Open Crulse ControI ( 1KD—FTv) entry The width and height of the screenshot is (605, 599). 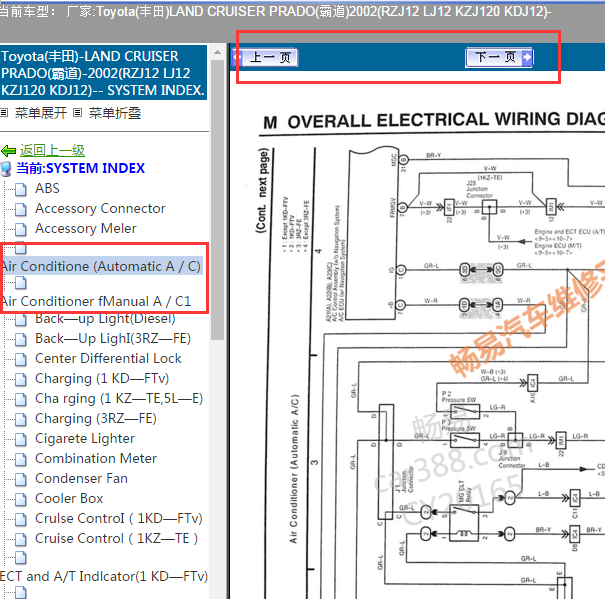tap(118, 518)
